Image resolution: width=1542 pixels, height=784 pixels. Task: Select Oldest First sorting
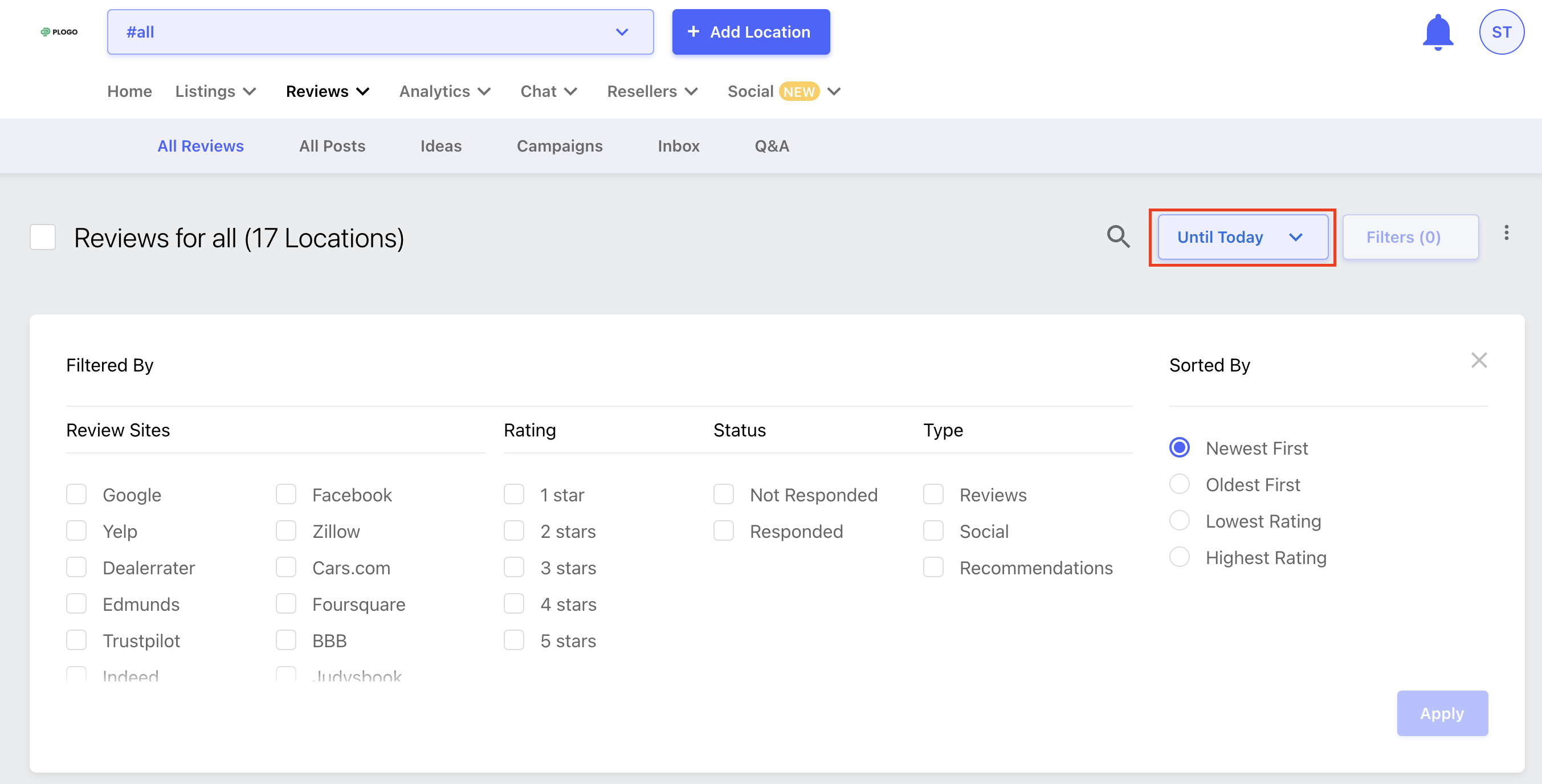[1180, 484]
